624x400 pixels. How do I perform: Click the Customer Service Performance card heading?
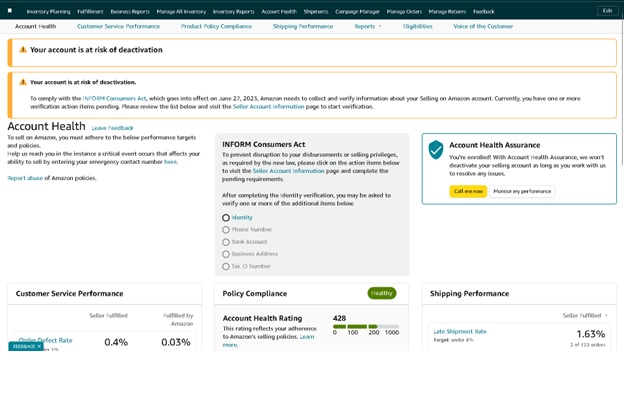(x=69, y=294)
